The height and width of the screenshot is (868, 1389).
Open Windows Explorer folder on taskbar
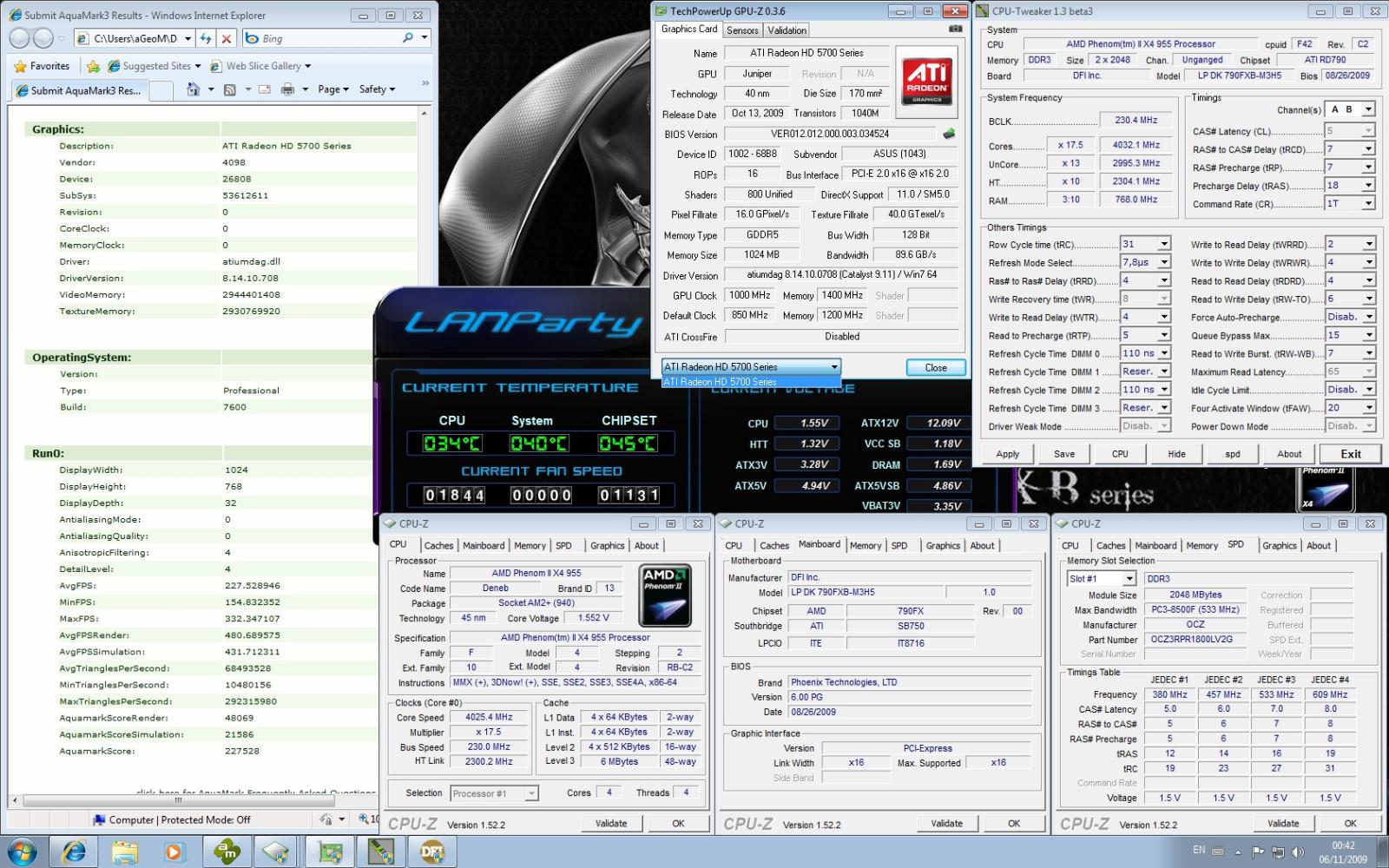click(124, 852)
